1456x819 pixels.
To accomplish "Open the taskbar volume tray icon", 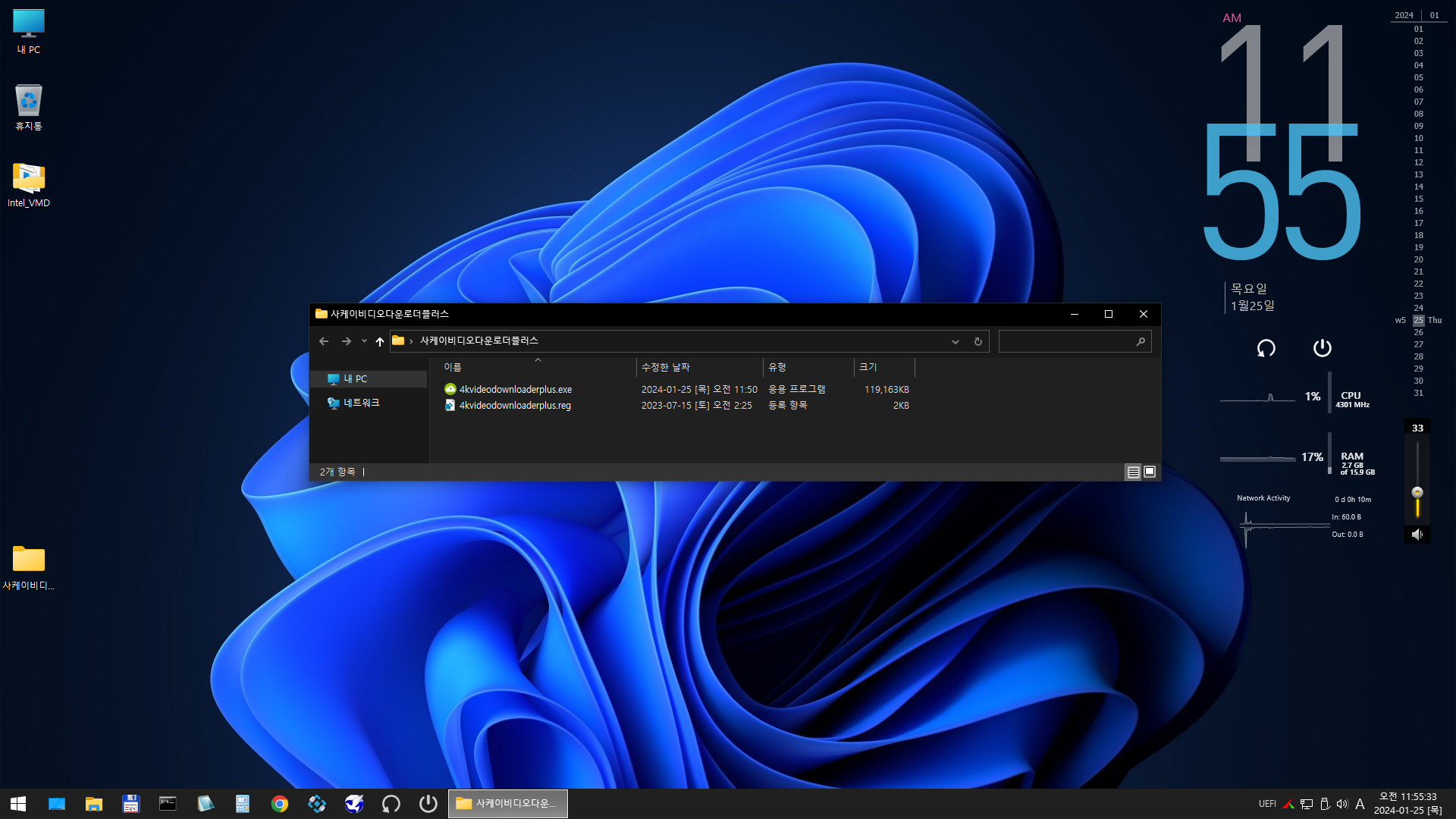I will click(1342, 804).
